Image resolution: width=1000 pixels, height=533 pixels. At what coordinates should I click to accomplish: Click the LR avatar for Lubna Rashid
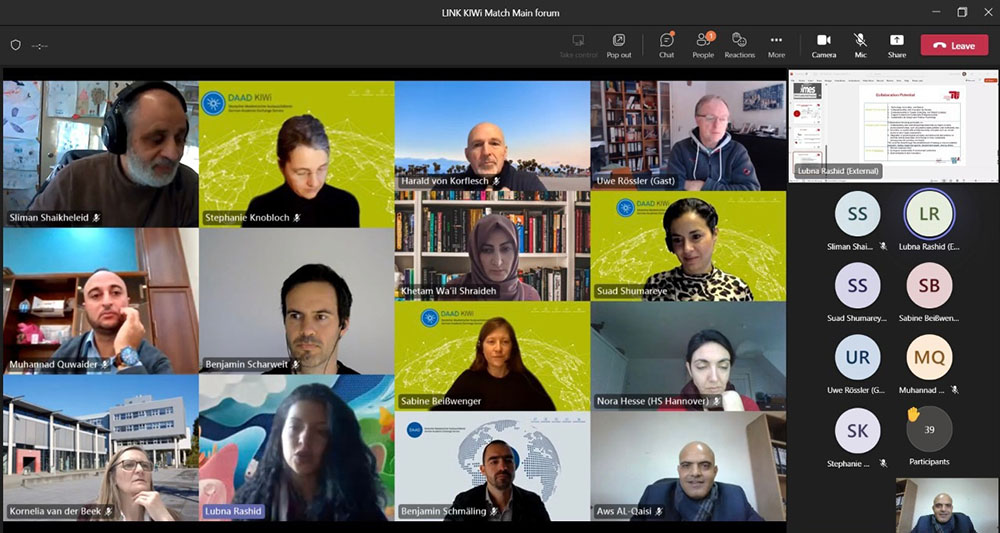[x=929, y=214]
